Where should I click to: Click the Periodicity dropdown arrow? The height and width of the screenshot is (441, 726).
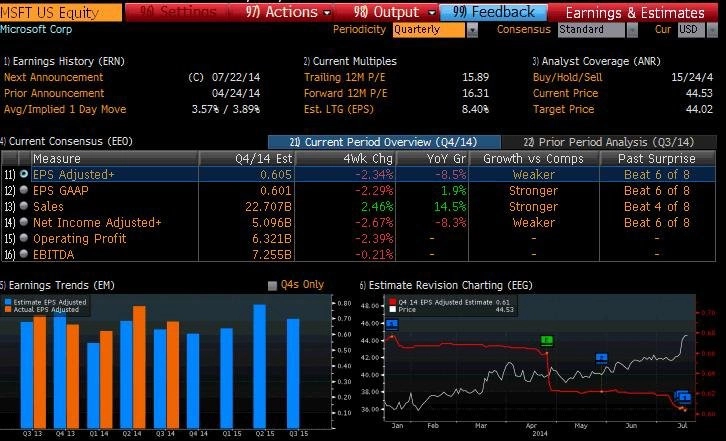click(x=472, y=30)
